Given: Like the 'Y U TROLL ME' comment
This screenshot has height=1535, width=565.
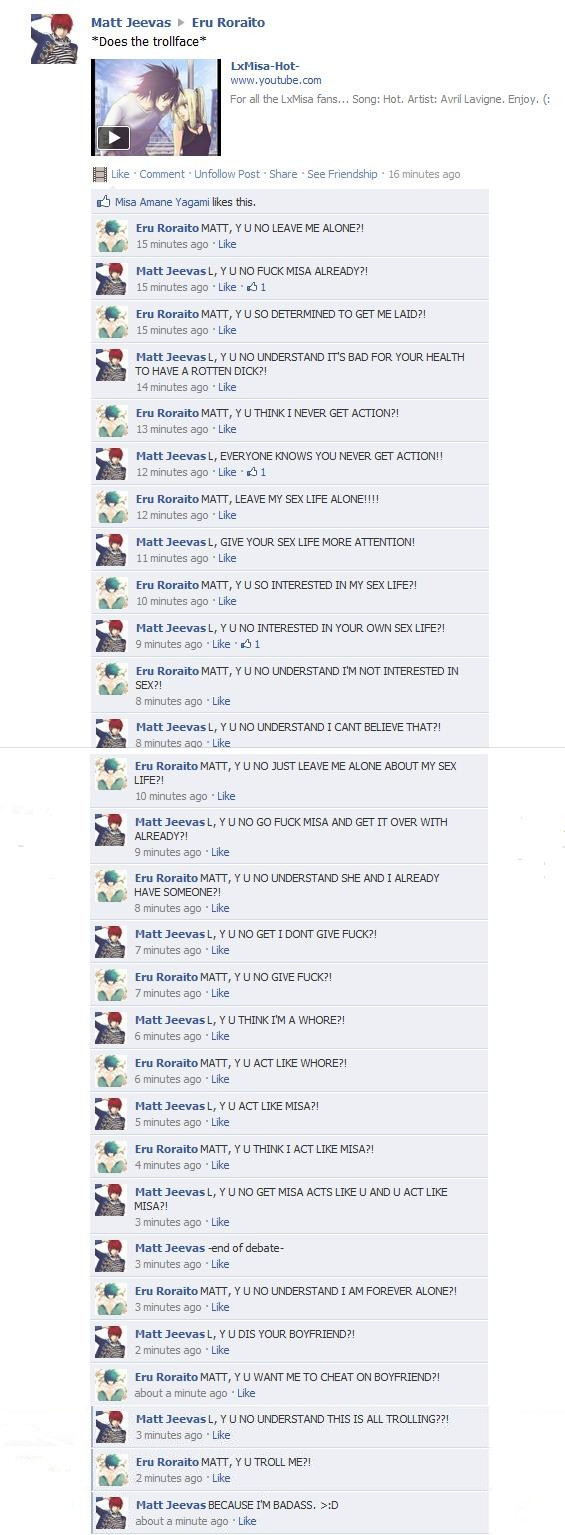Looking at the screenshot, I should 222,1478.
